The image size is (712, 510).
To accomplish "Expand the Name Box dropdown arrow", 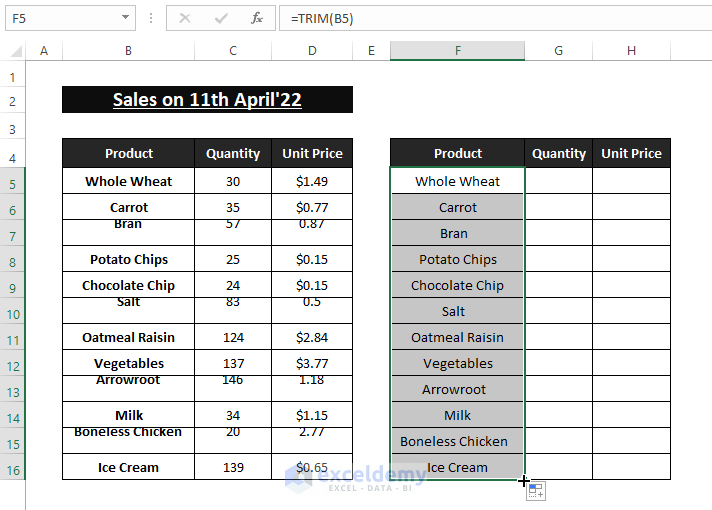I will [125, 18].
